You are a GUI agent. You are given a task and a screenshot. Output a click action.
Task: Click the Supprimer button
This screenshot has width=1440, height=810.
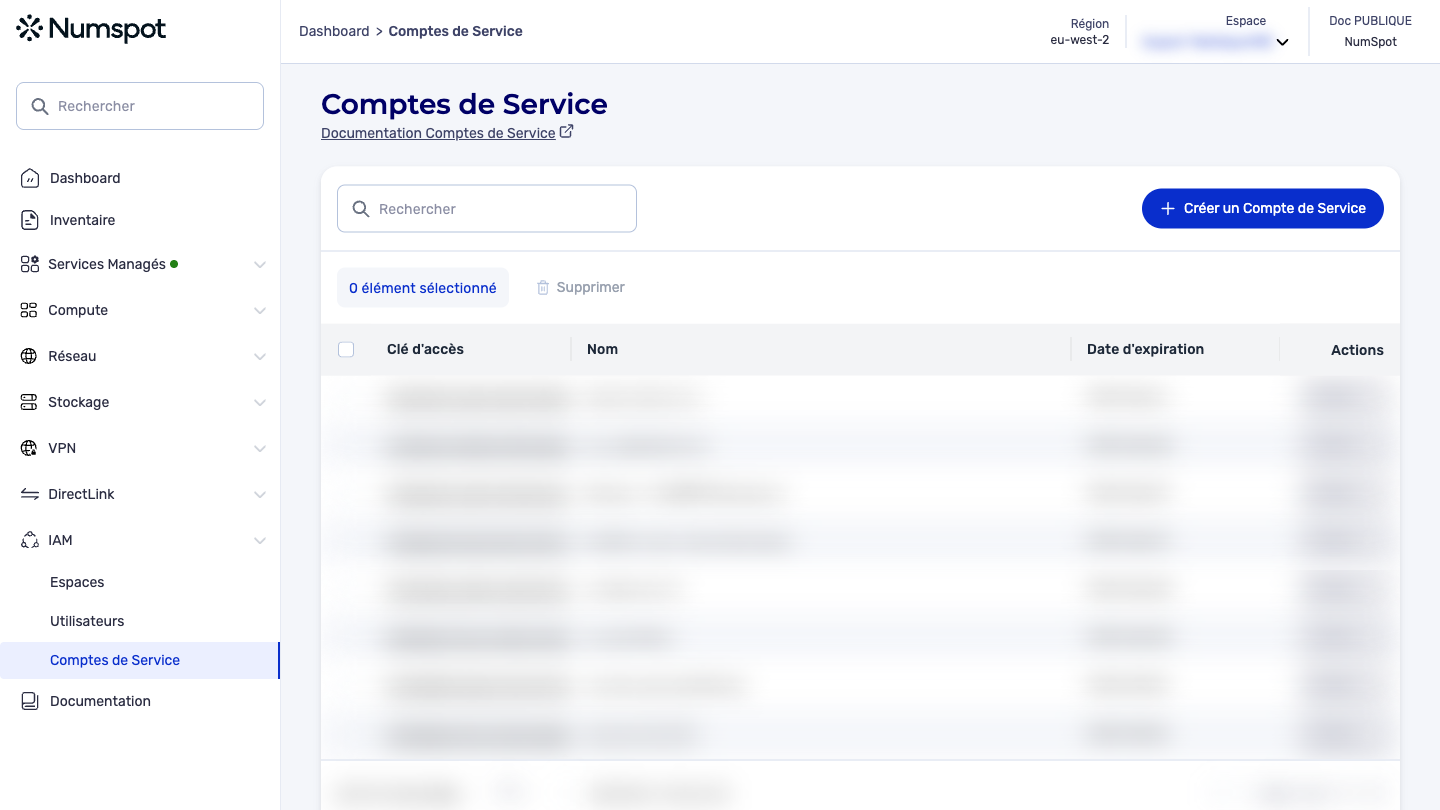click(581, 287)
